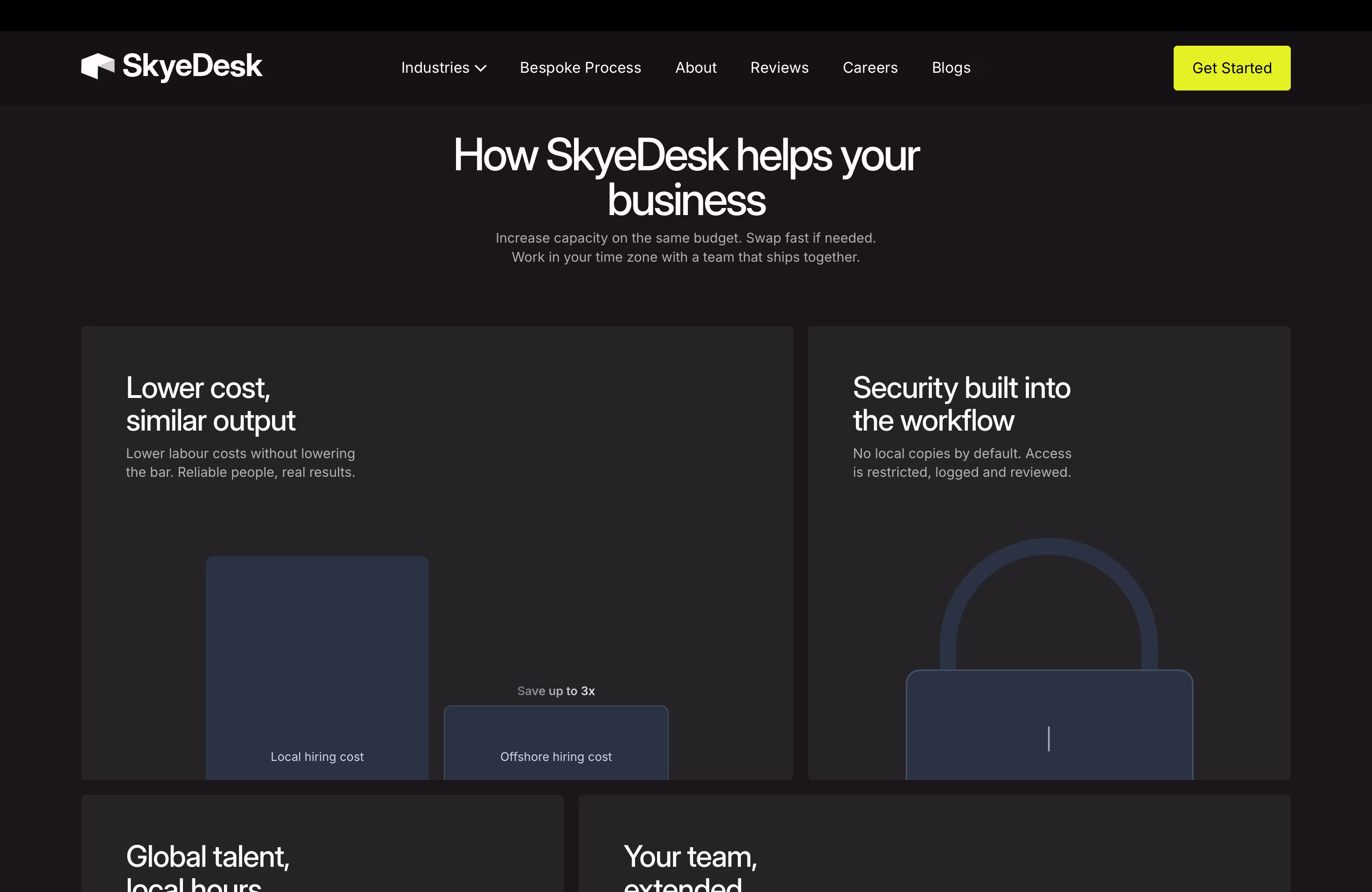Click the SkyeDesk wordmark in the header
Viewport: 1372px width, 892px height.
point(192,66)
